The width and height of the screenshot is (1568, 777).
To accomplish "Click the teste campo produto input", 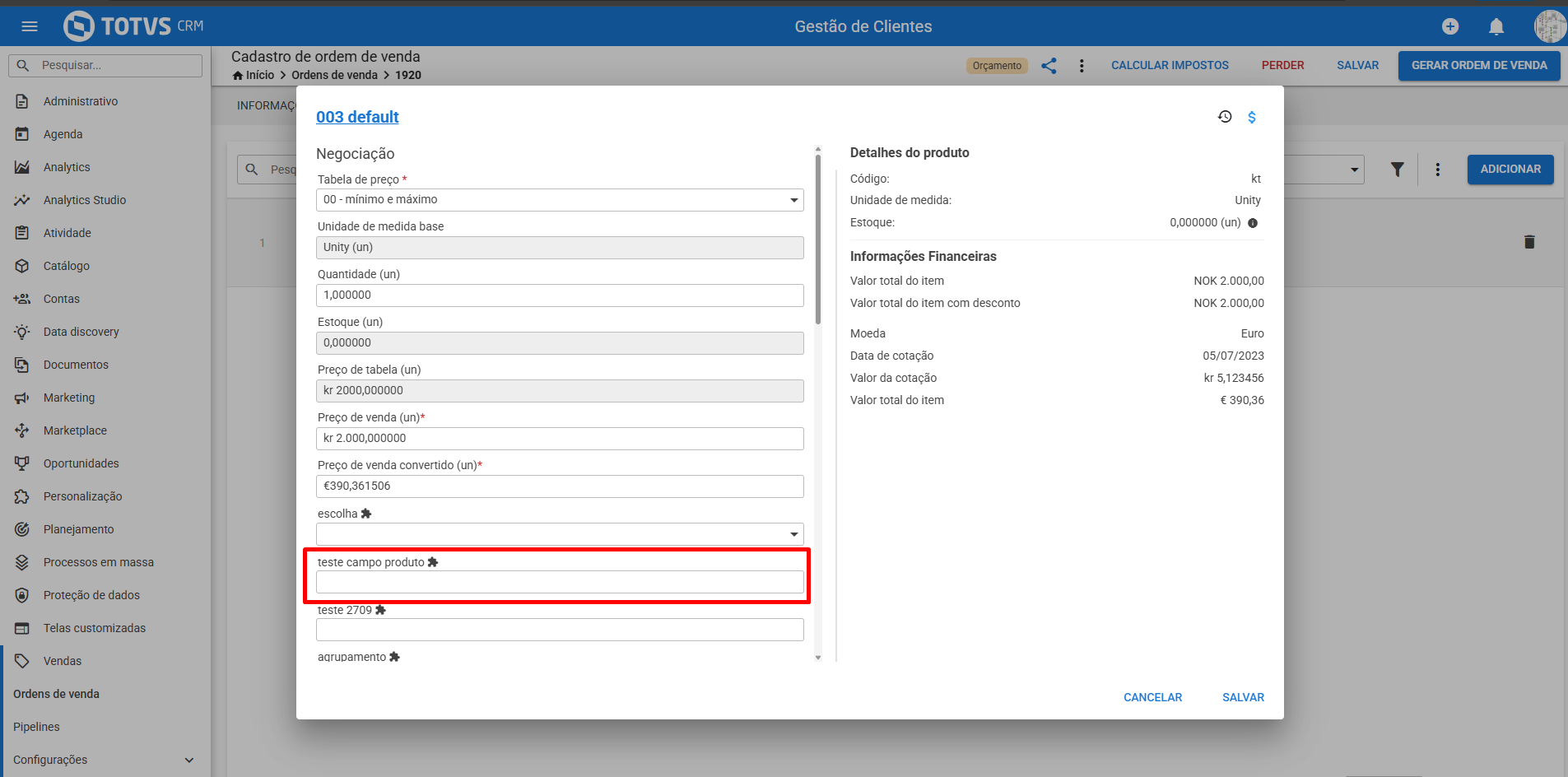I will point(560,582).
